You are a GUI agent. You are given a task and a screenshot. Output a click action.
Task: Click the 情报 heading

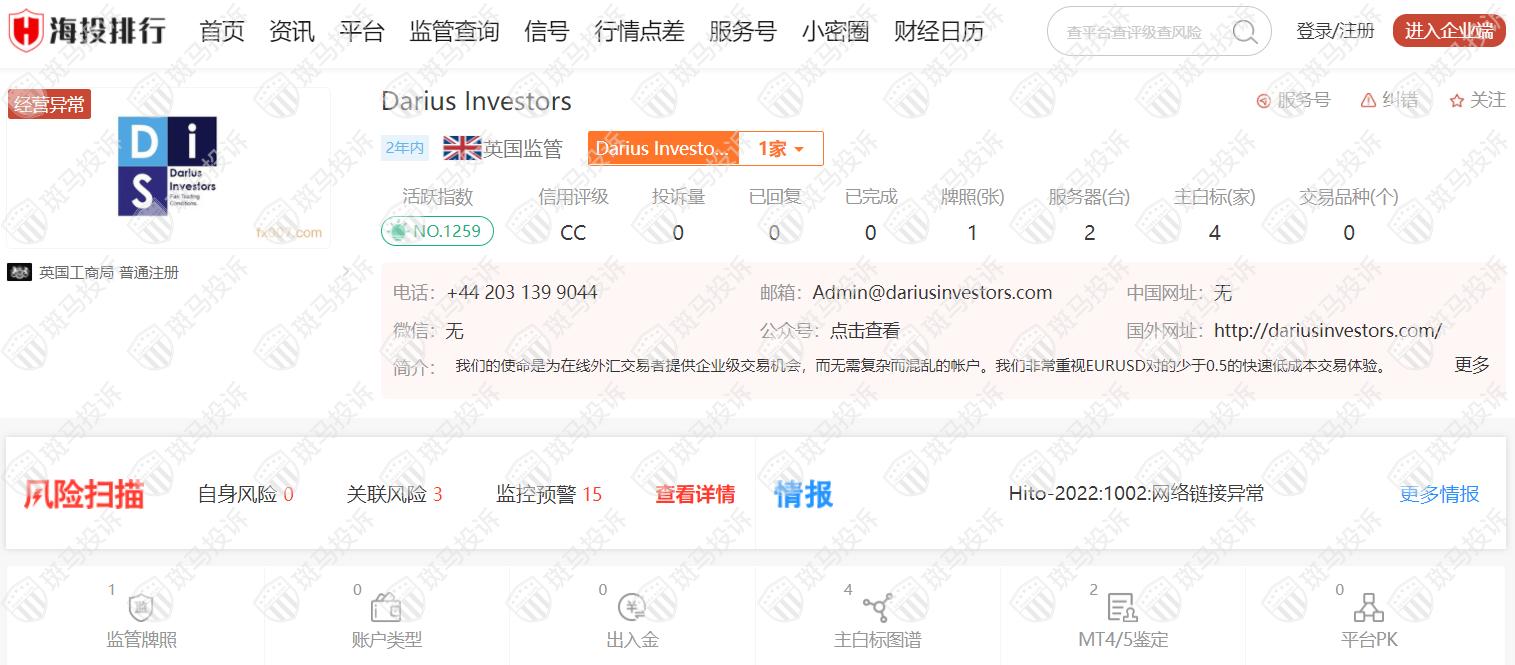point(804,494)
